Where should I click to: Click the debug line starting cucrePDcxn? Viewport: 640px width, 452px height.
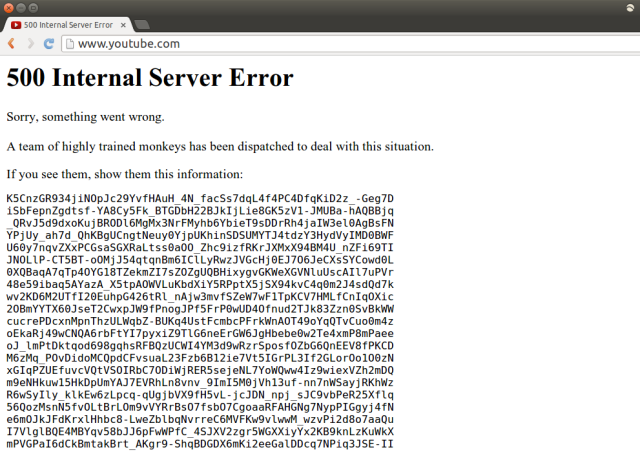click(x=200, y=321)
